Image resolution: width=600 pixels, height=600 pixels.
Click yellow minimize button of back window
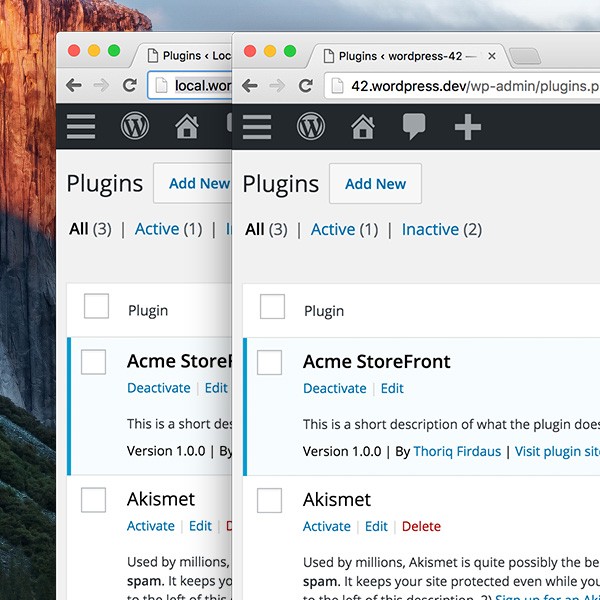(x=94, y=51)
